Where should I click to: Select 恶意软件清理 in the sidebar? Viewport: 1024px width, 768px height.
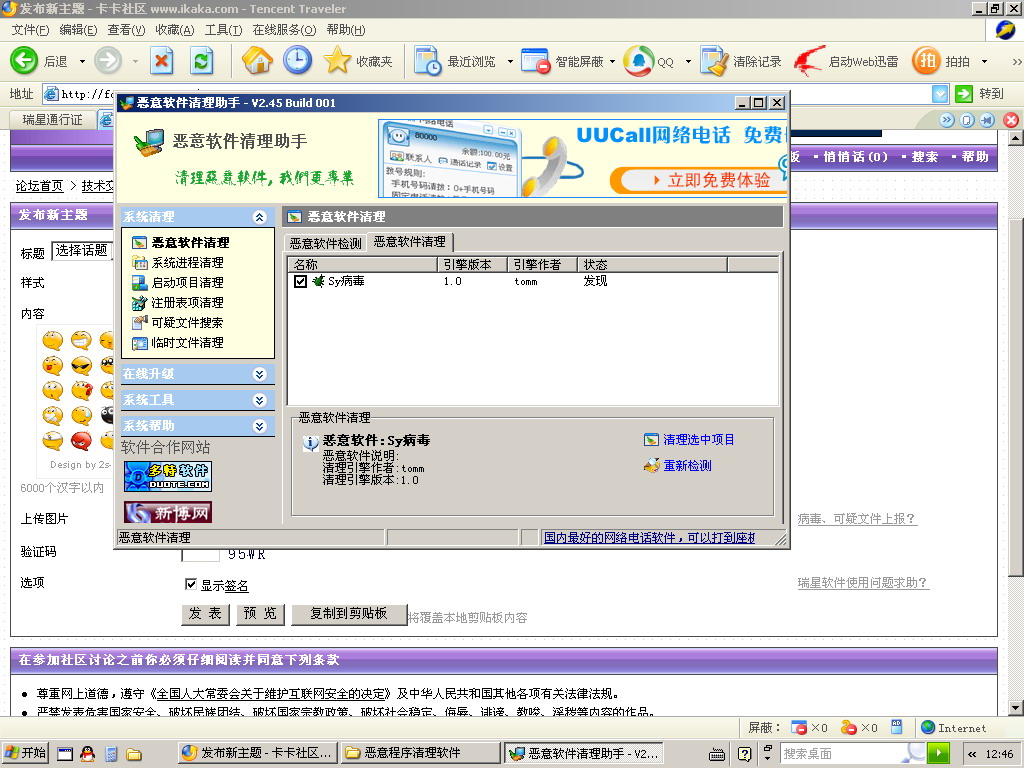click(190, 242)
